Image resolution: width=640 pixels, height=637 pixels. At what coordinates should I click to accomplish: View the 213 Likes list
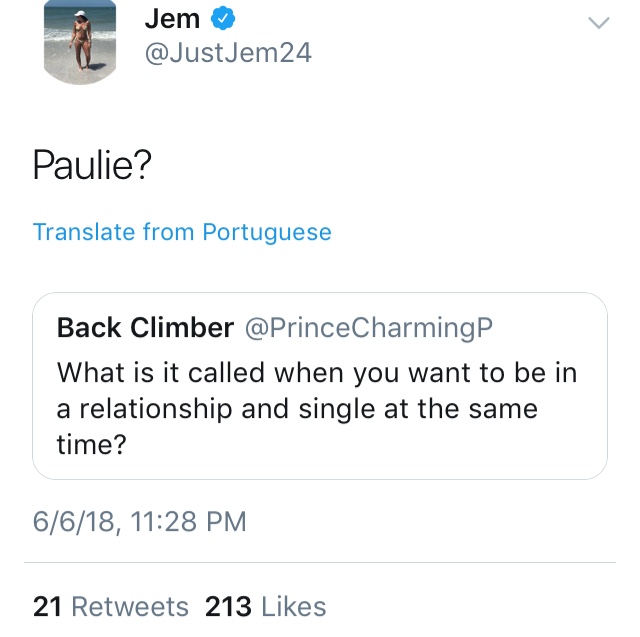[x=266, y=606]
